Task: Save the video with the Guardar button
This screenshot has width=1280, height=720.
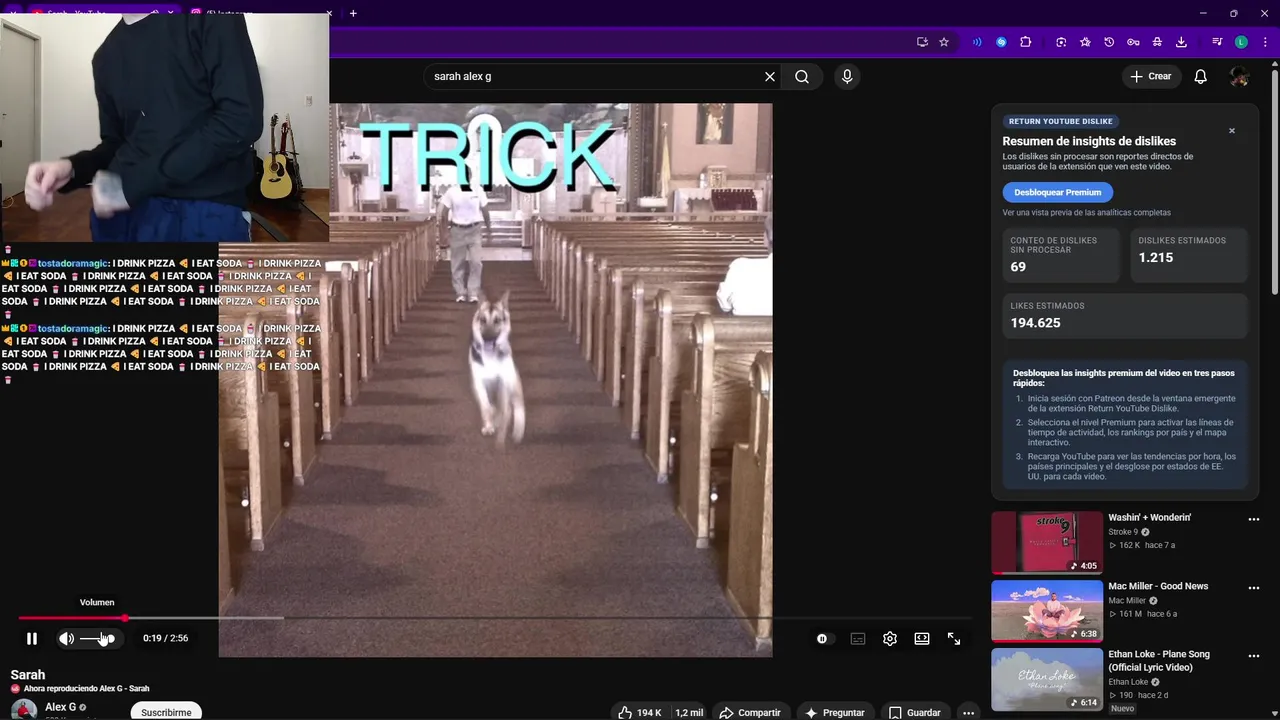Action: [915, 712]
